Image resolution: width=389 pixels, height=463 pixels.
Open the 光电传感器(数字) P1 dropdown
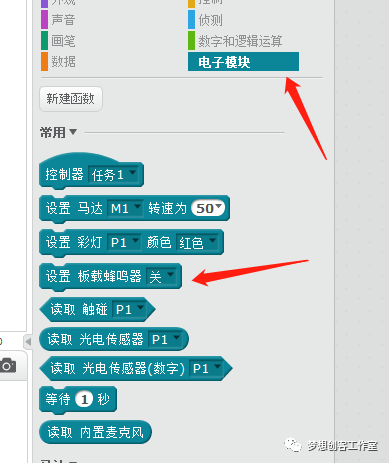[206, 368]
